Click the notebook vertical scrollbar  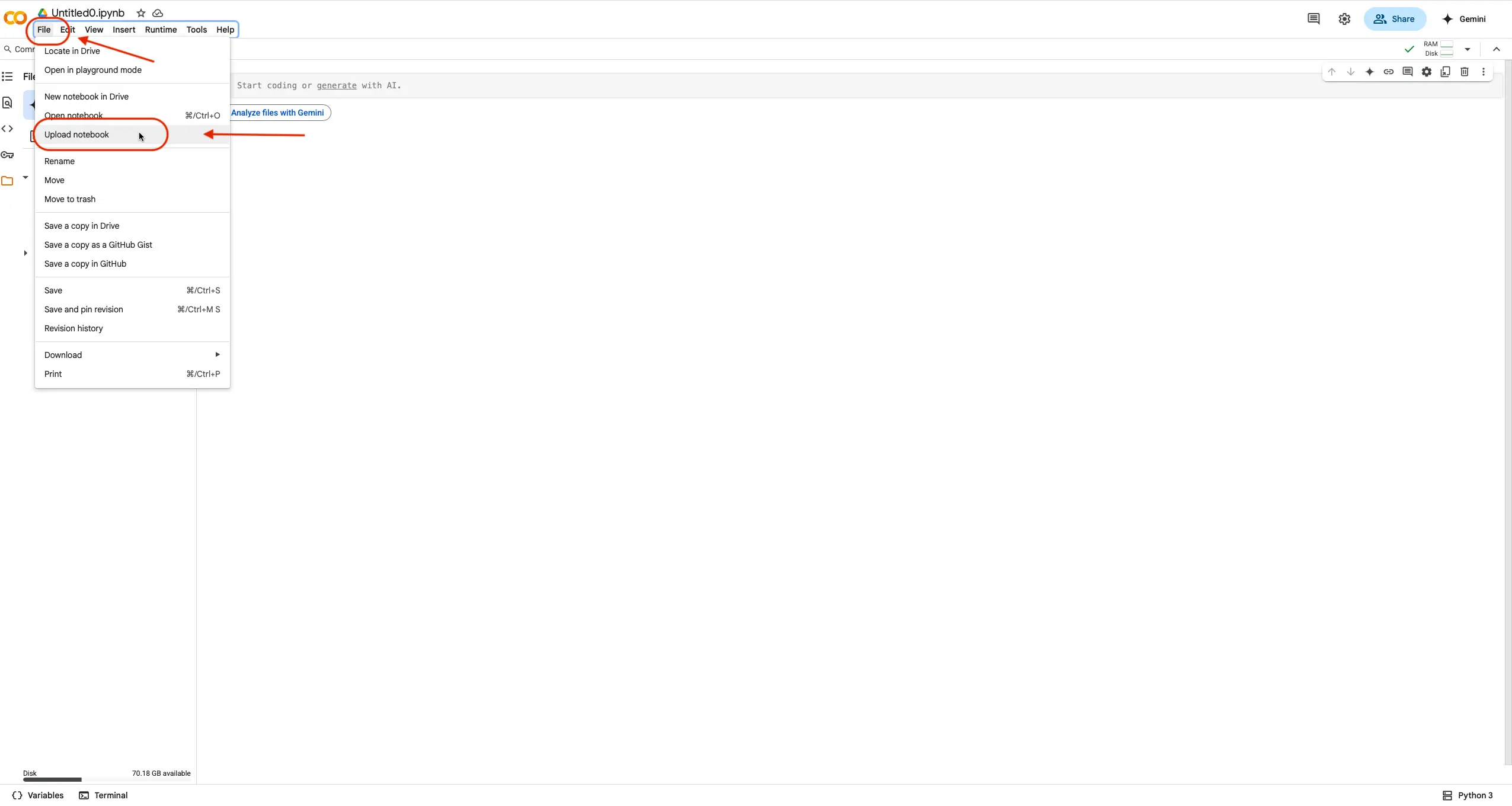[x=1508, y=412]
